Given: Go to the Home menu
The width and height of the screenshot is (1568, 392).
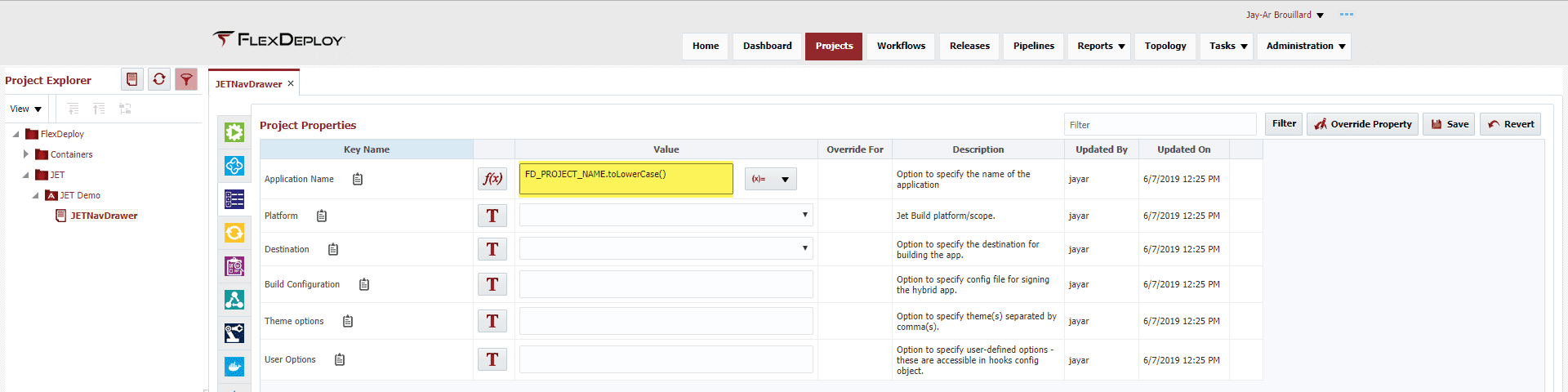Looking at the screenshot, I should [706, 46].
